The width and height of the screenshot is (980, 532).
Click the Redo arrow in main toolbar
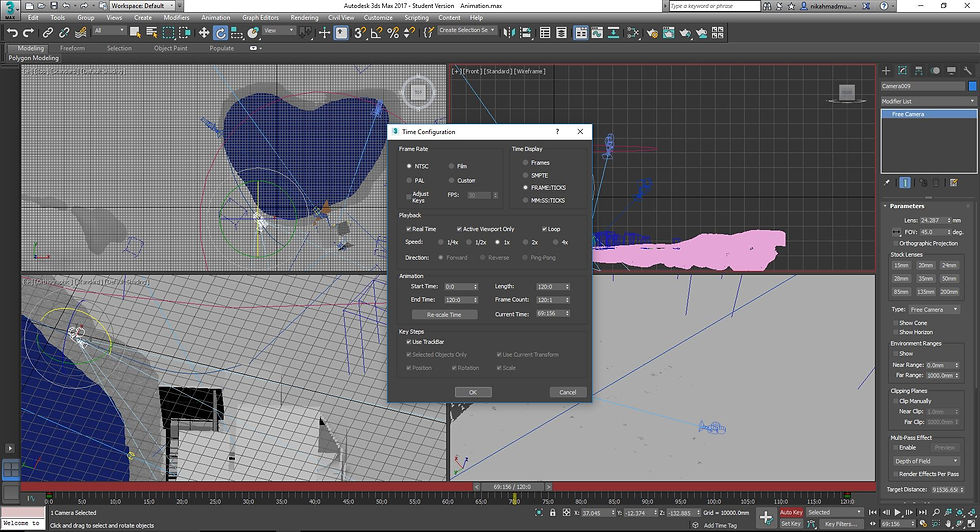click(x=28, y=33)
